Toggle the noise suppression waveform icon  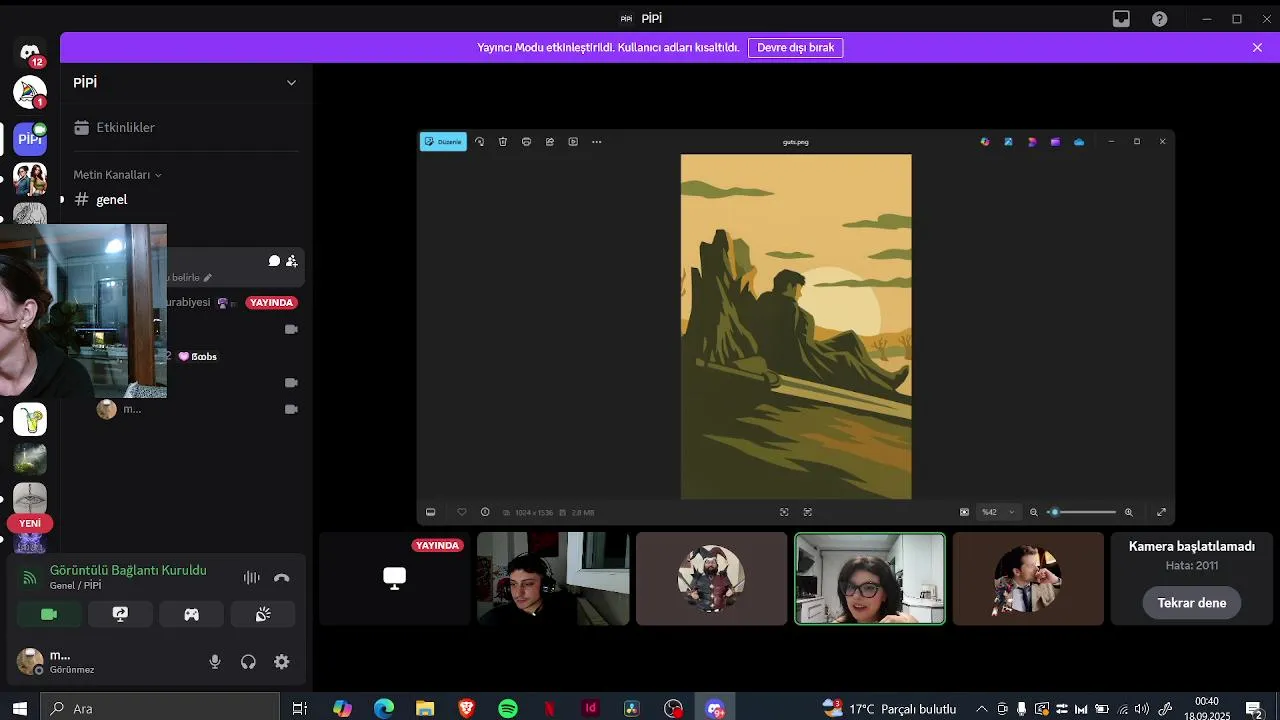(x=251, y=578)
